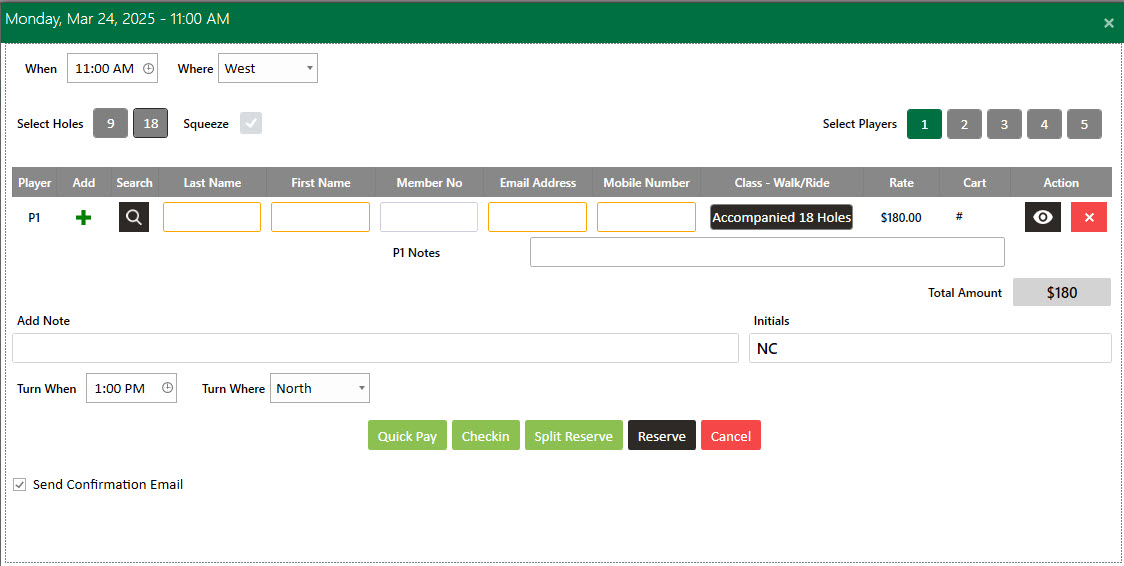Focus the Email Address field

(x=537, y=217)
